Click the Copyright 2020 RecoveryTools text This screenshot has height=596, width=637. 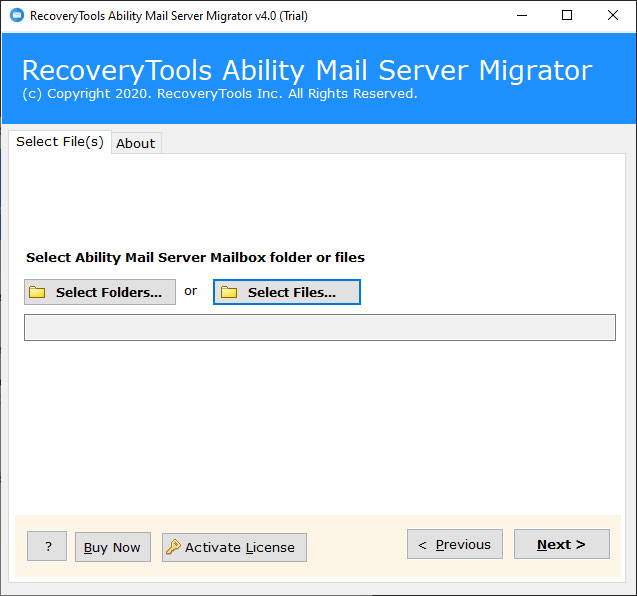(x=220, y=94)
